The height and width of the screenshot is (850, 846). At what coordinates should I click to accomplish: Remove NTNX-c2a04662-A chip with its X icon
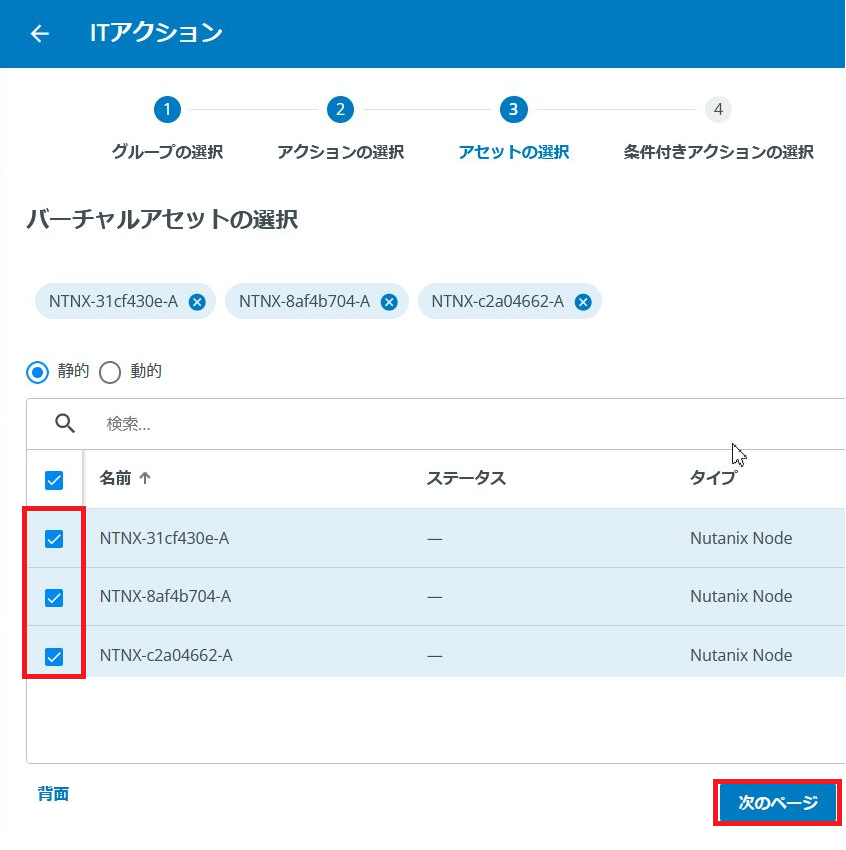[x=583, y=302]
